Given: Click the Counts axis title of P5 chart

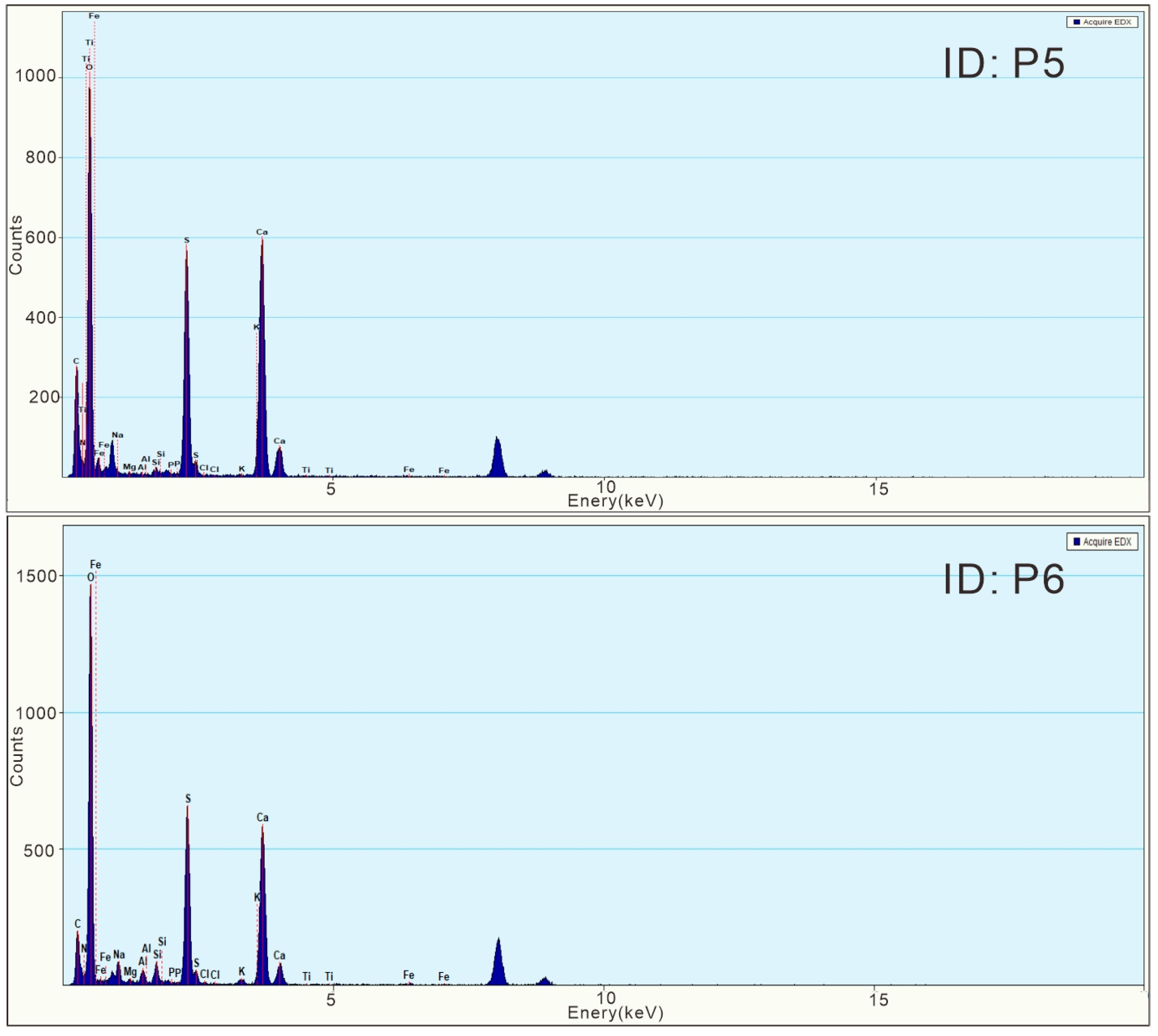Looking at the screenshot, I should coord(16,245).
